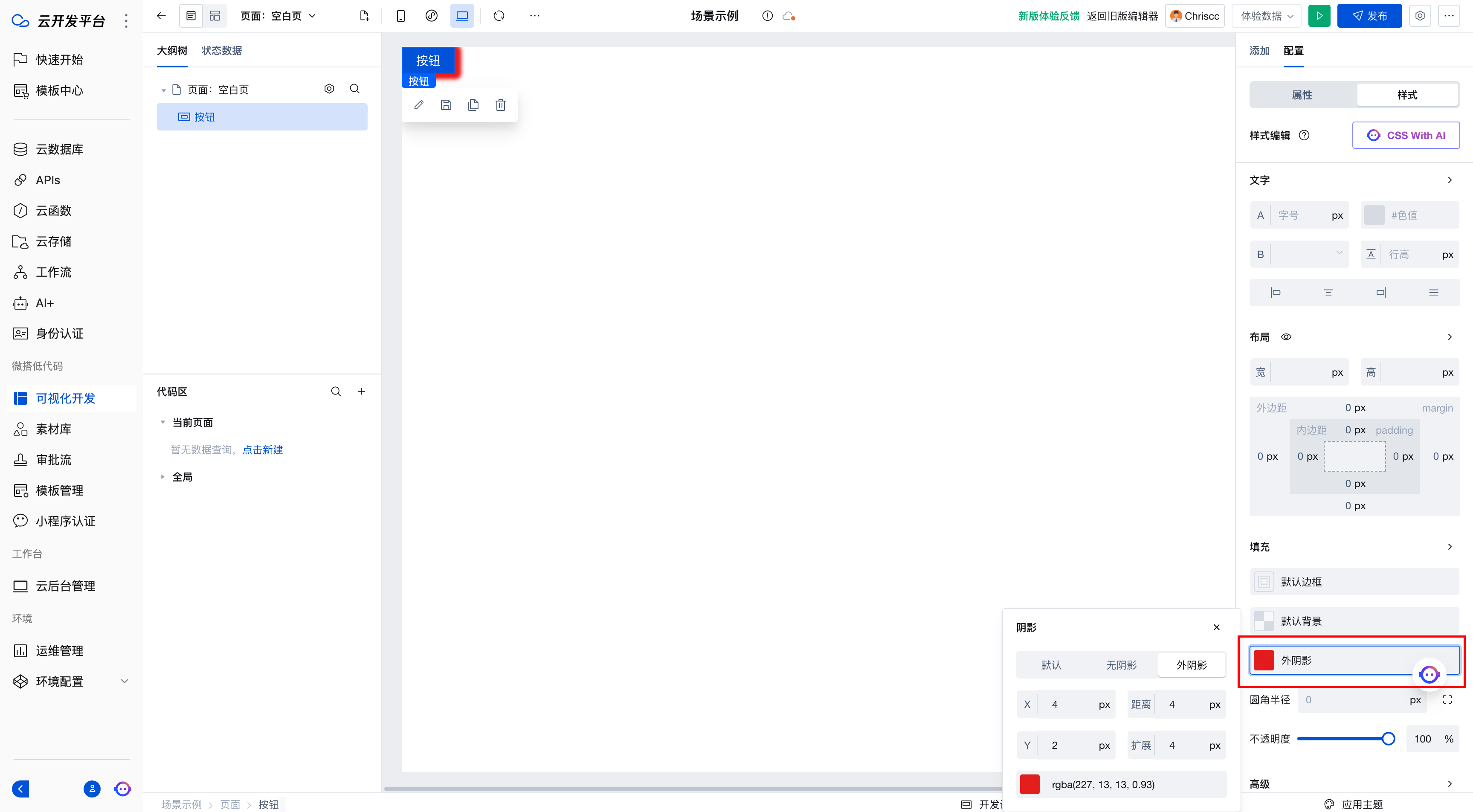Switch to 样式 segment
Viewport: 1473px width, 812px height.
click(x=1407, y=95)
